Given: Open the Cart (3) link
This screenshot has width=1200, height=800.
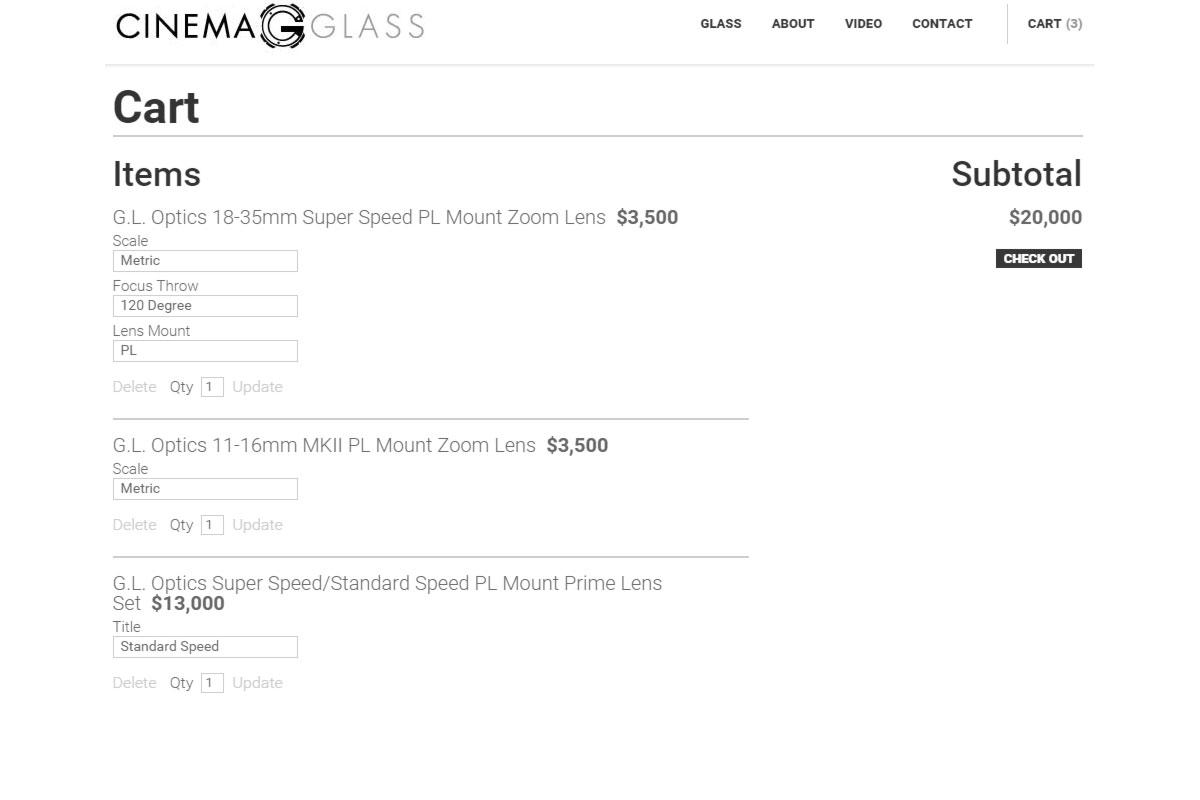Looking at the screenshot, I should coord(1054,24).
